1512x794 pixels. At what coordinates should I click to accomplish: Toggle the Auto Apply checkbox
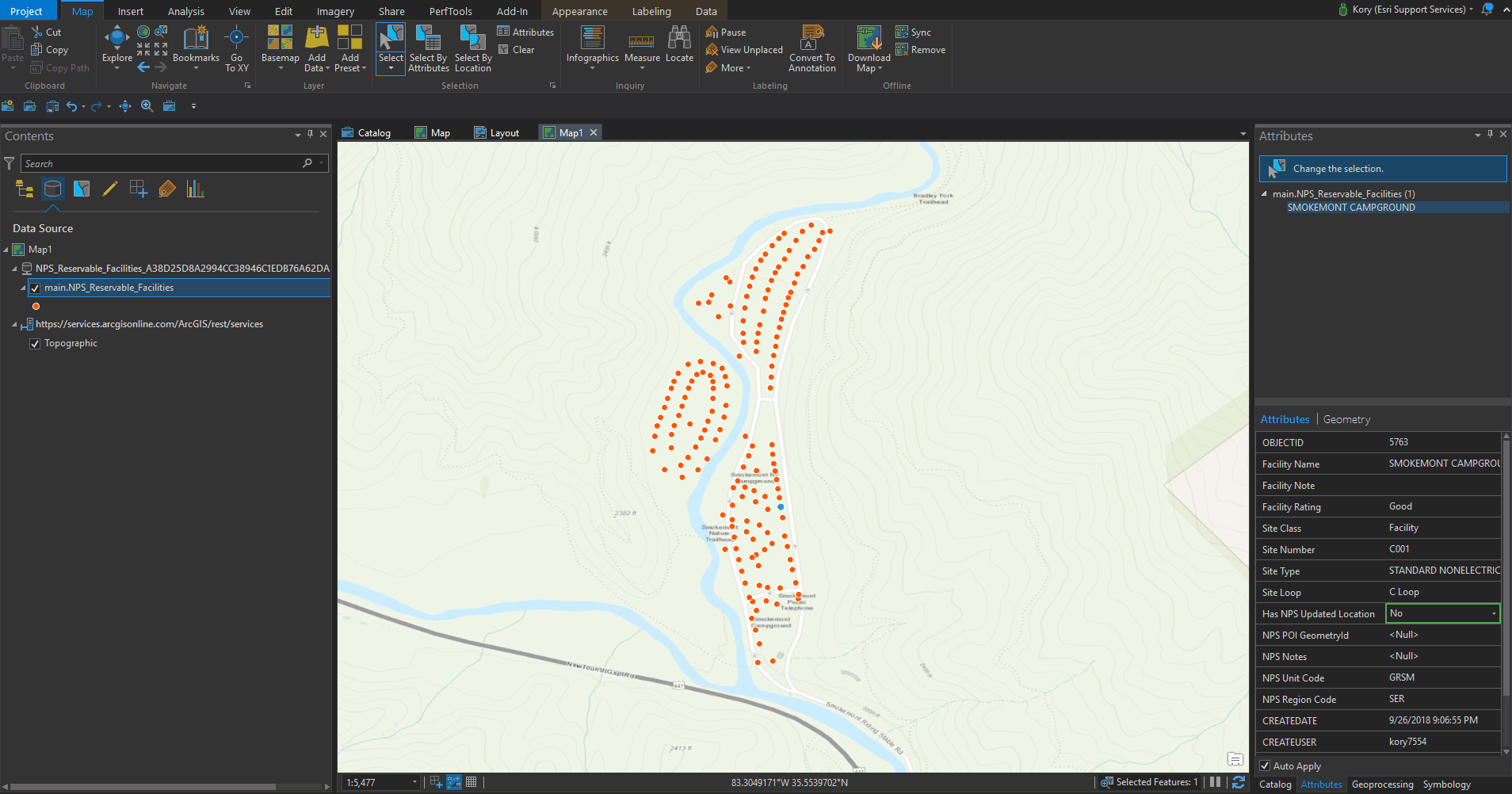click(x=1265, y=765)
